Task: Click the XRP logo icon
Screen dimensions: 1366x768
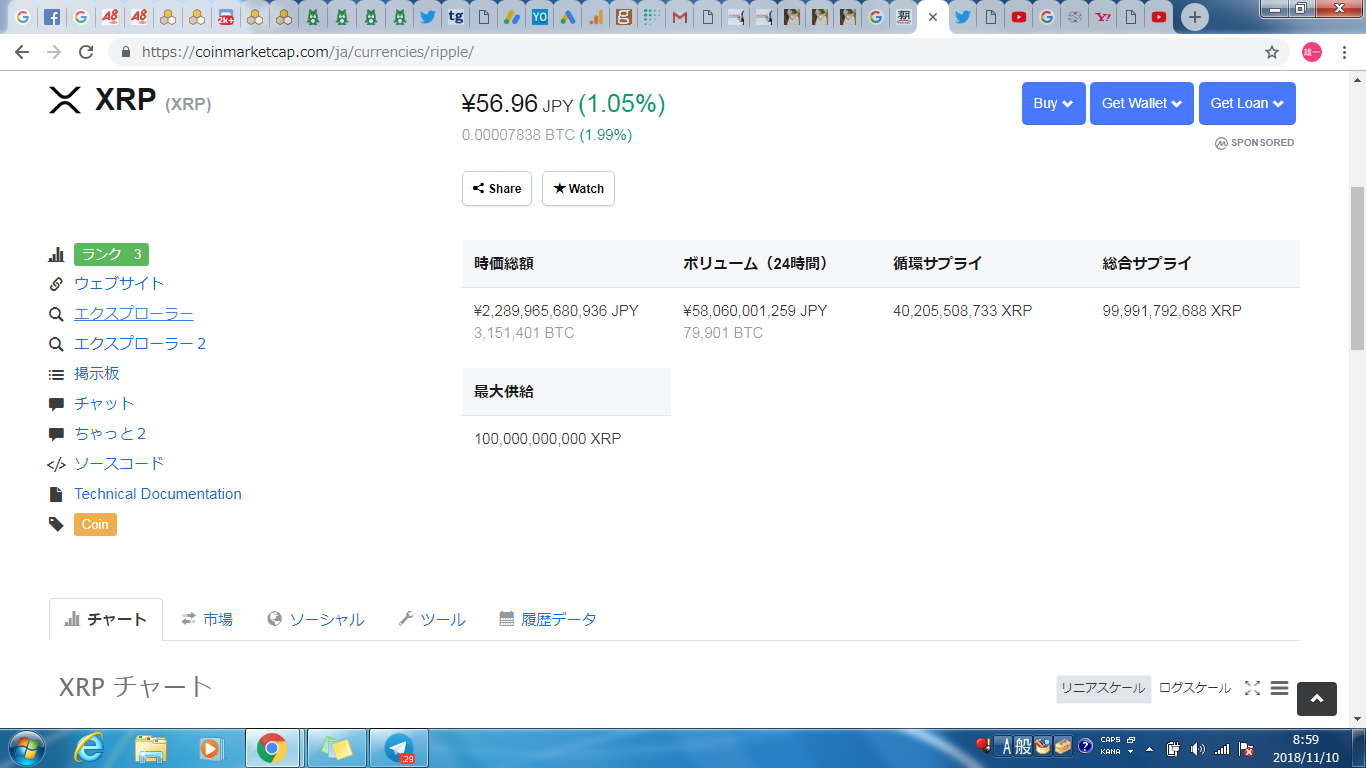Action: pyautogui.click(x=65, y=100)
